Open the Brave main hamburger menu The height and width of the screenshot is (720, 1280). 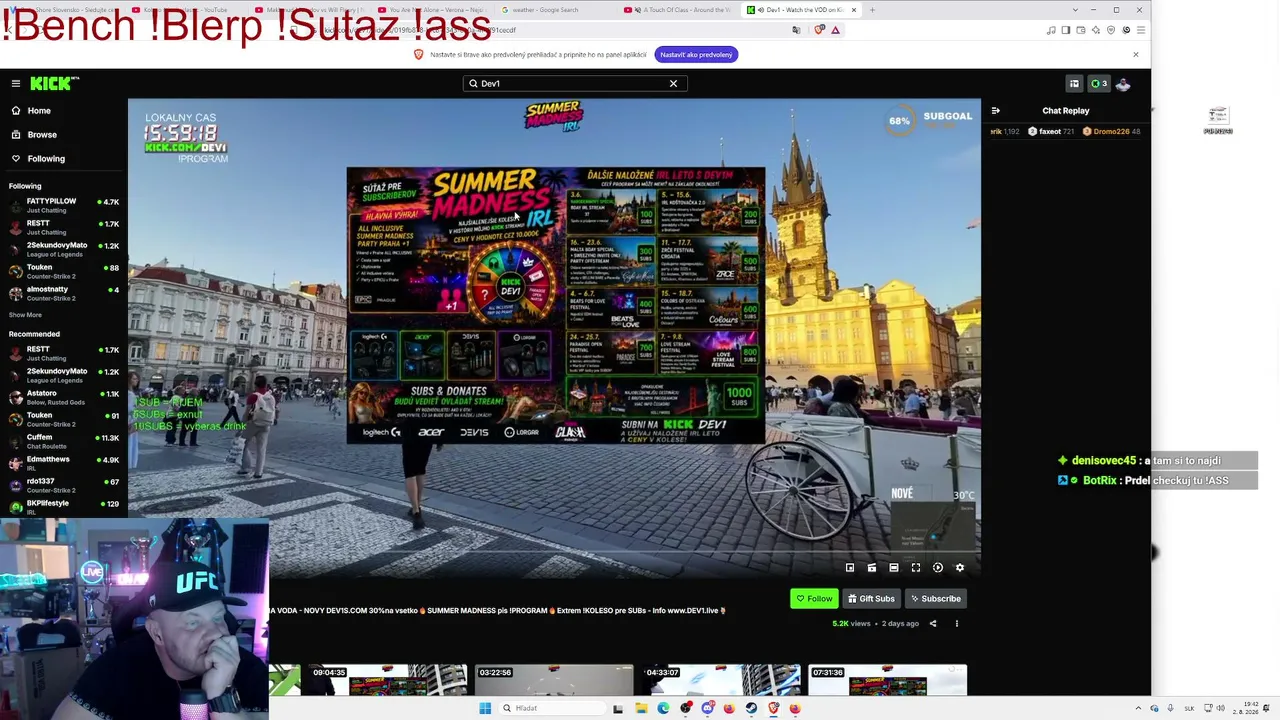pos(1141,30)
